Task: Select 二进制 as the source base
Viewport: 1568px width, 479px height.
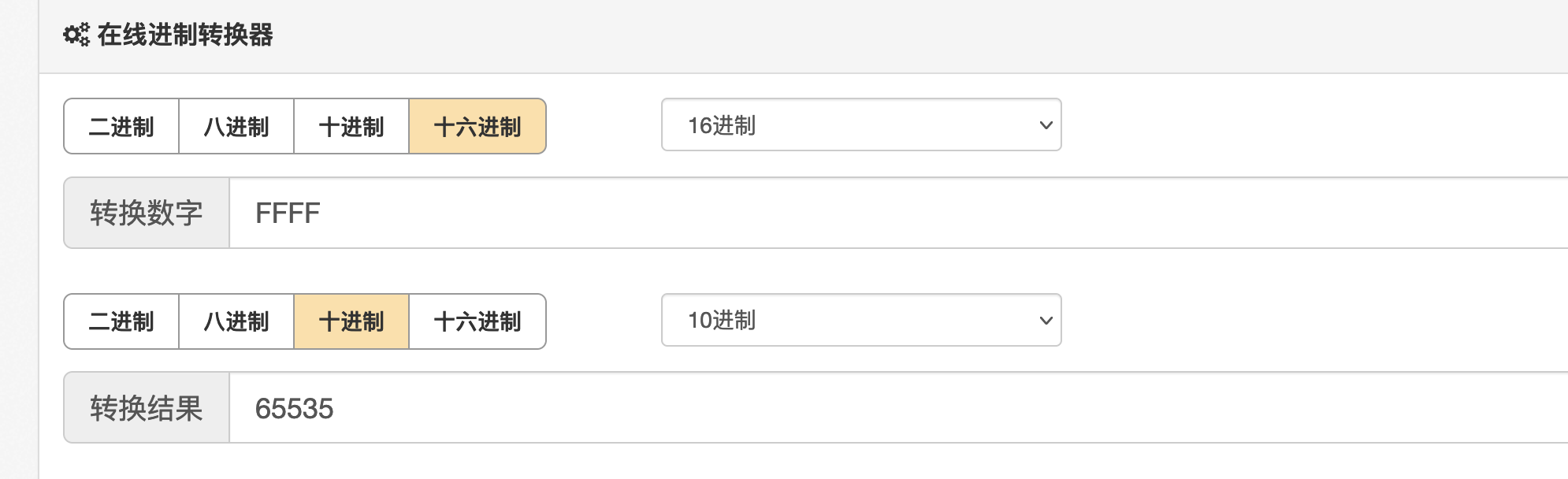Action: [x=121, y=126]
